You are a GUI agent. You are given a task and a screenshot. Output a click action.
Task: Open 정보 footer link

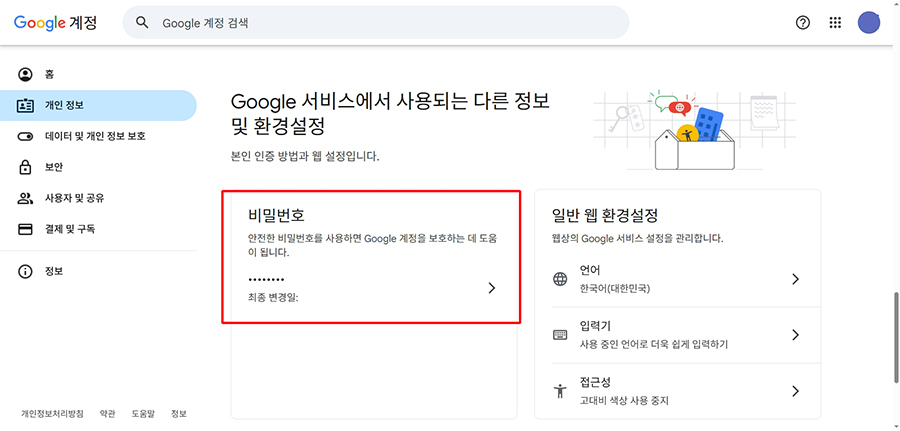pos(179,414)
